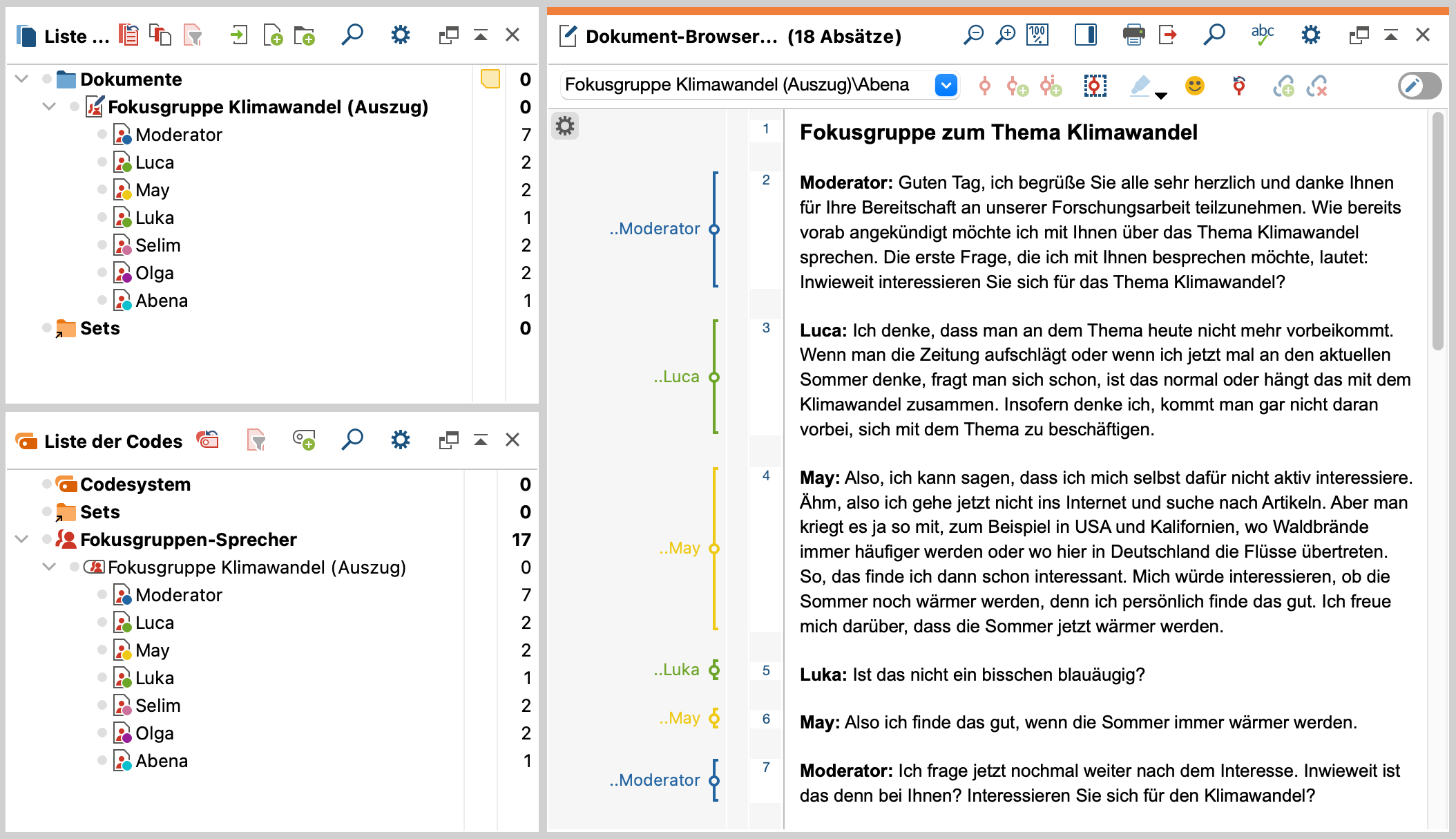Add a new document group folder-plus icon
This screenshot has width=1456, height=839.
(x=304, y=35)
